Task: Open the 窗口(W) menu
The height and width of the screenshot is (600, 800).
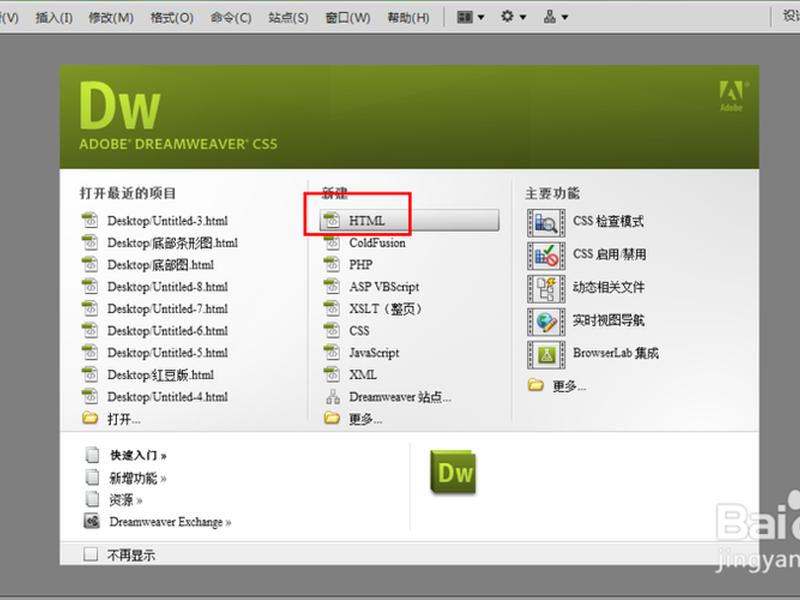Action: (x=348, y=18)
